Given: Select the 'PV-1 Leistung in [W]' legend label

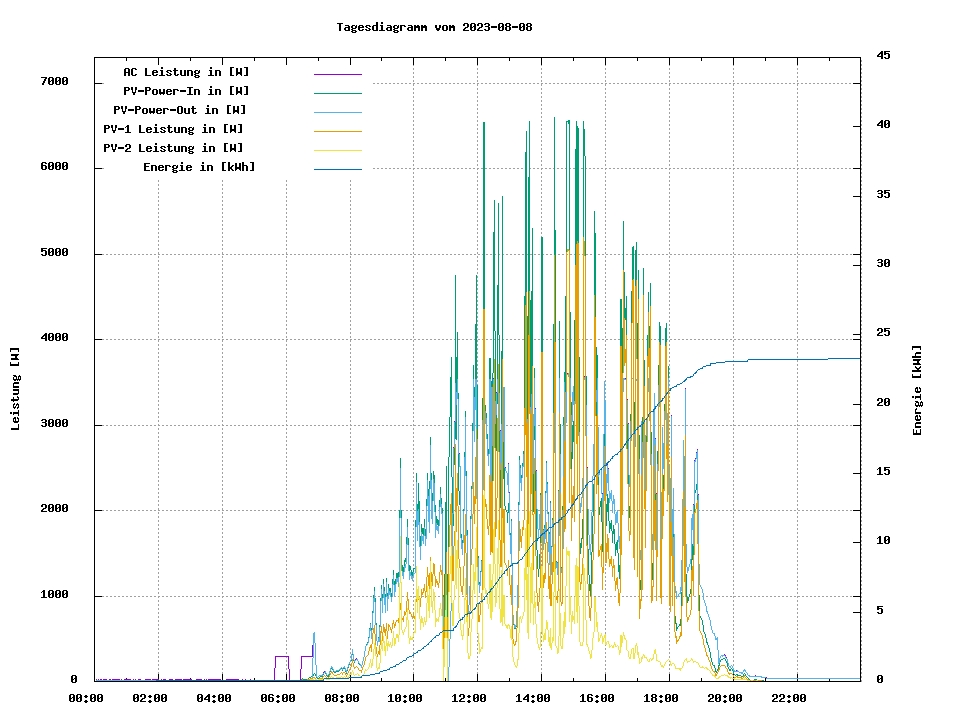Looking at the screenshot, I should tap(173, 129).
